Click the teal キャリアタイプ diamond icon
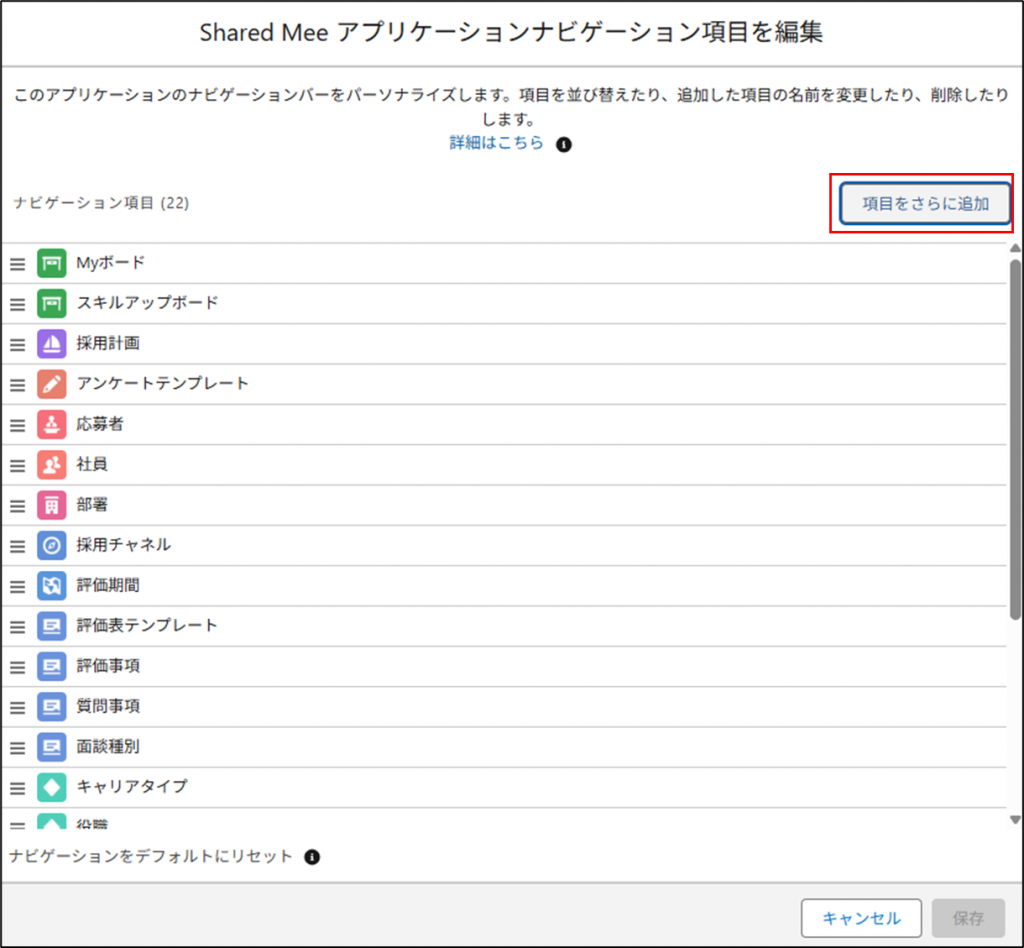The height and width of the screenshot is (948, 1024). (51, 787)
